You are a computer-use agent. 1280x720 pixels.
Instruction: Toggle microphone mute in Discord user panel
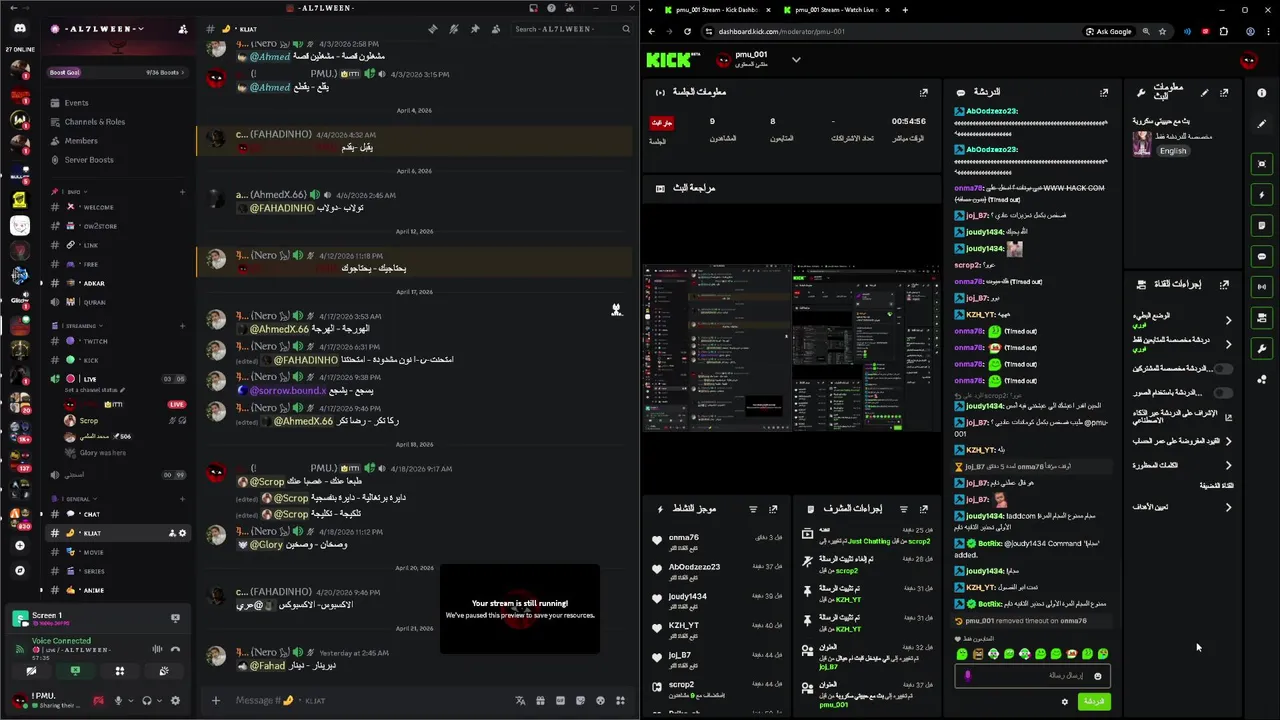tap(117, 701)
